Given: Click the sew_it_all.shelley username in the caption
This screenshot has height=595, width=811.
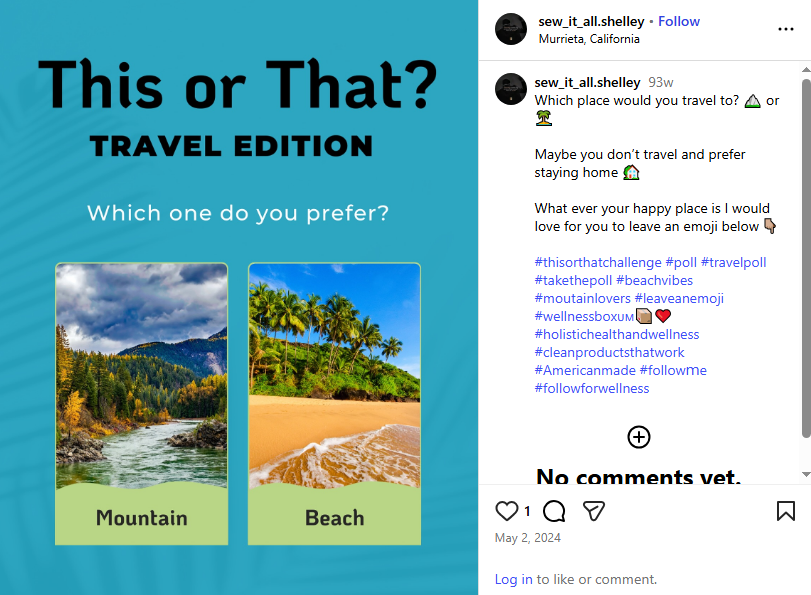Looking at the screenshot, I should pyautogui.click(x=587, y=81).
